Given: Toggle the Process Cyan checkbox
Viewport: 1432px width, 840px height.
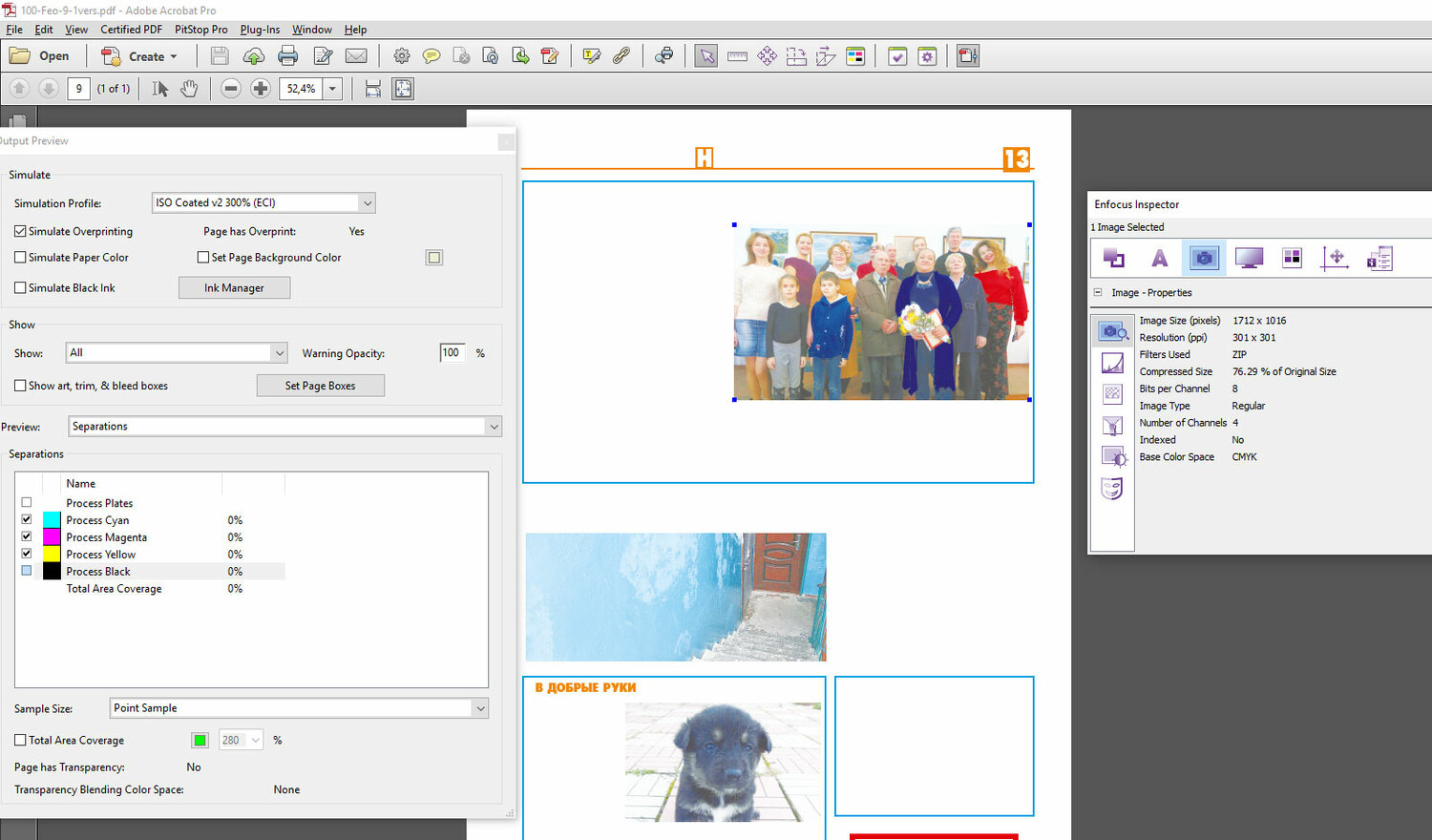Looking at the screenshot, I should pyautogui.click(x=26, y=520).
